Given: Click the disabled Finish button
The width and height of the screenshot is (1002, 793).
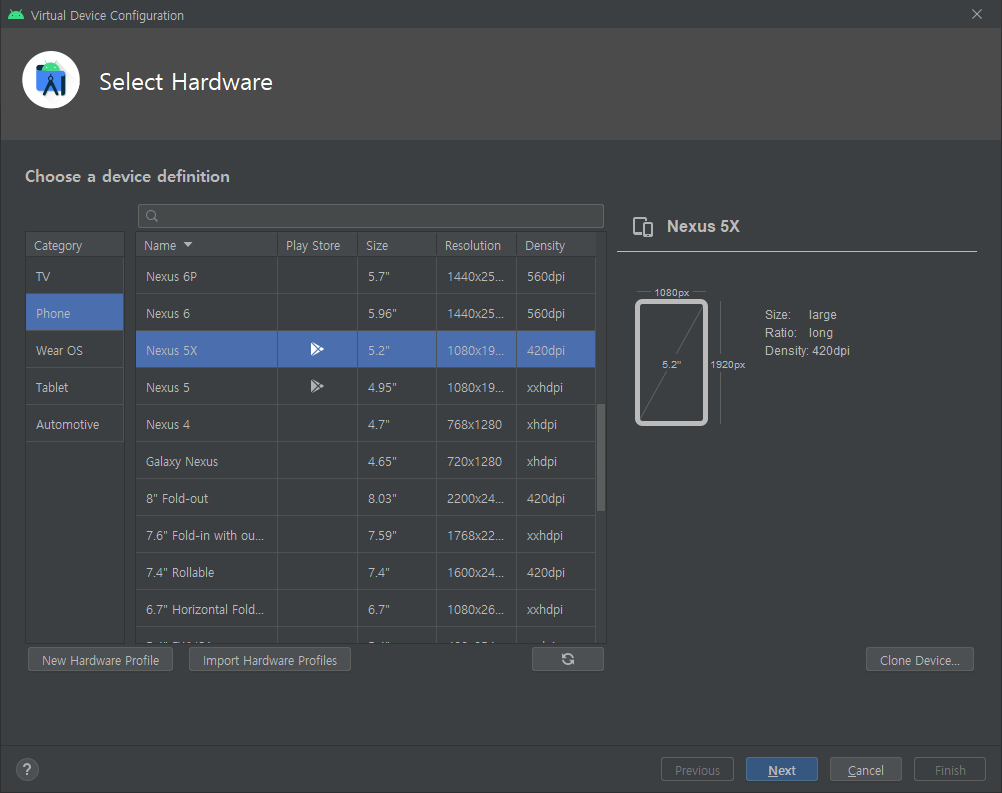Looking at the screenshot, I should 950,770.
